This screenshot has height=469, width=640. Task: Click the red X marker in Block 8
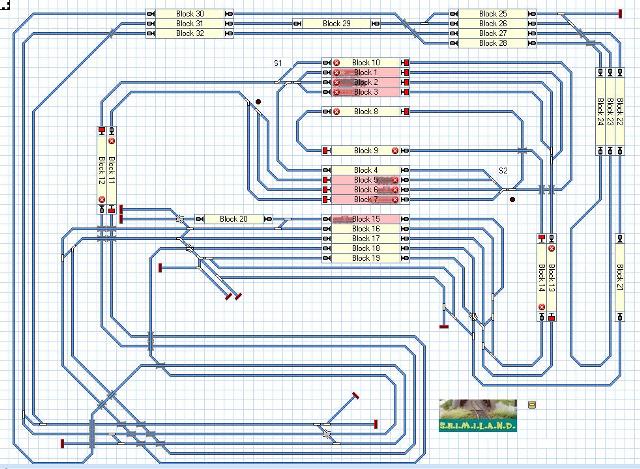(336, 111)
